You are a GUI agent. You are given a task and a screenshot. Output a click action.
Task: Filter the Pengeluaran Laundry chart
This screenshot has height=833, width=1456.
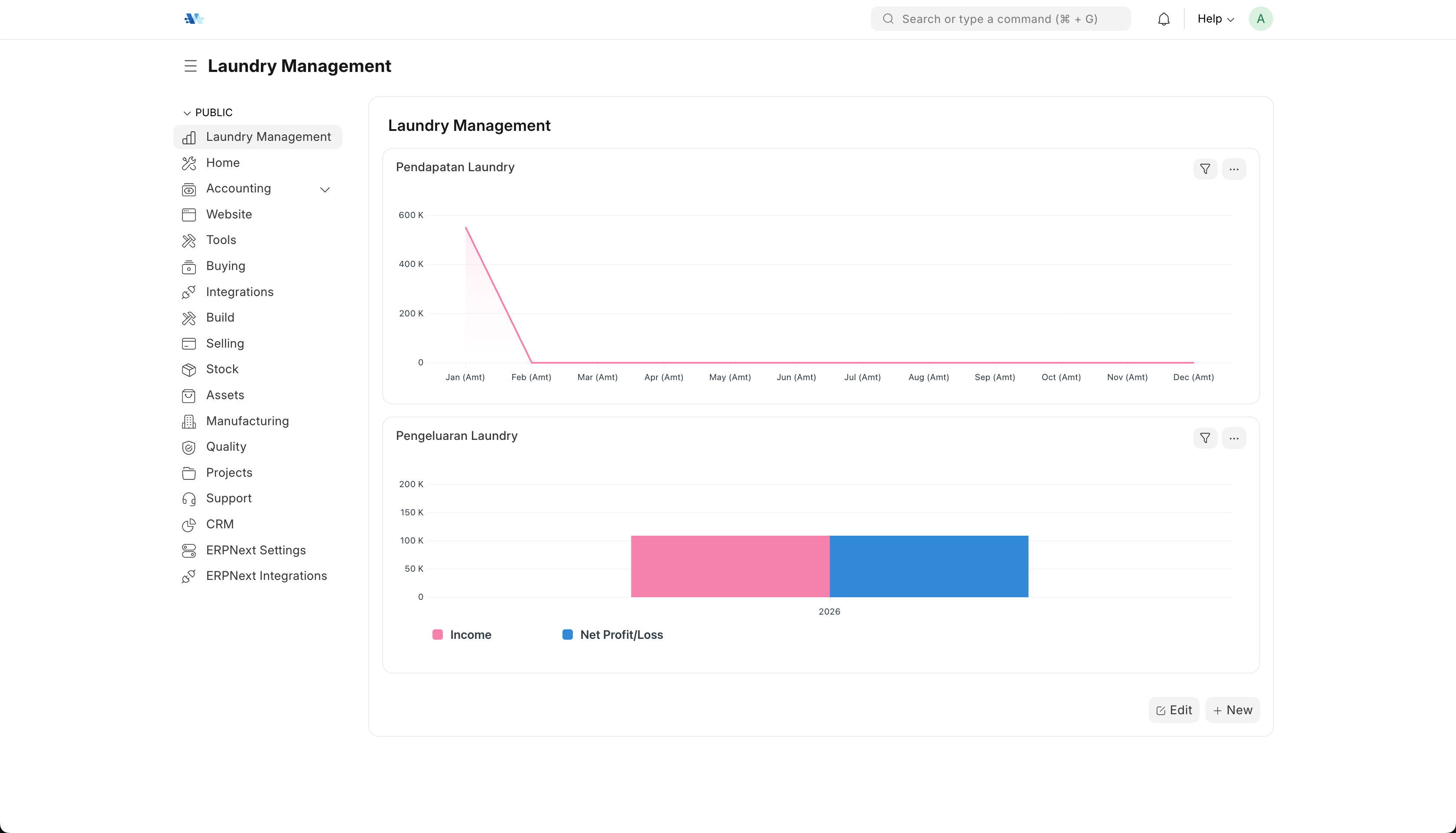1205,438
